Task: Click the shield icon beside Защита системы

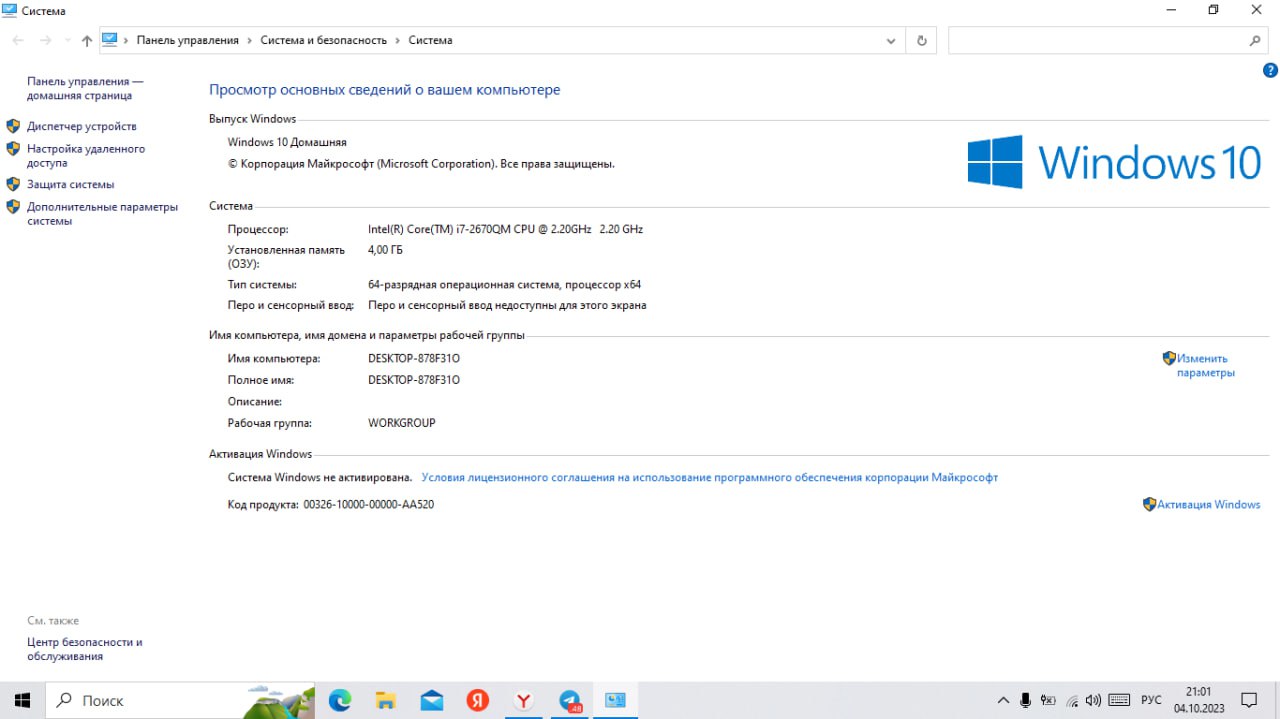Action: tap(13, 184)
